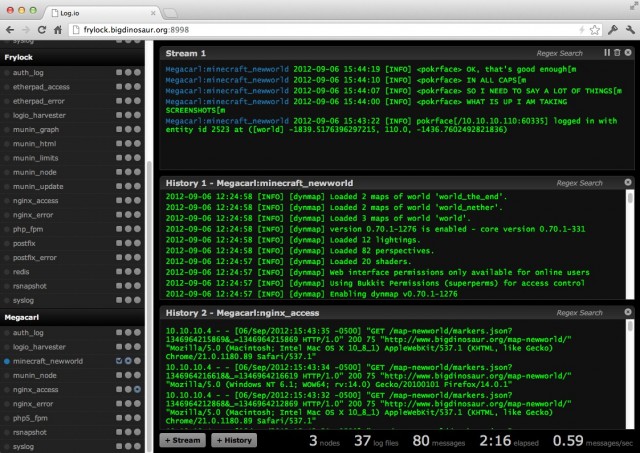Select History 1 radio for Megacarl nginx_access
Screen dimensions: 640x453
[x=128, y=389]
